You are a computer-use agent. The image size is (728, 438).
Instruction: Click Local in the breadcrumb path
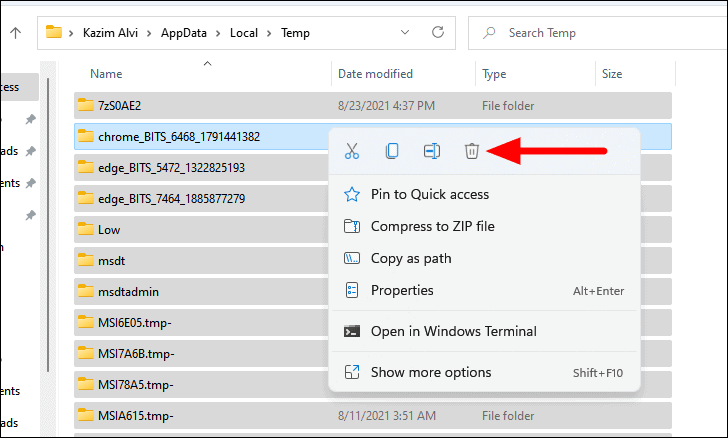coord(244,33)
